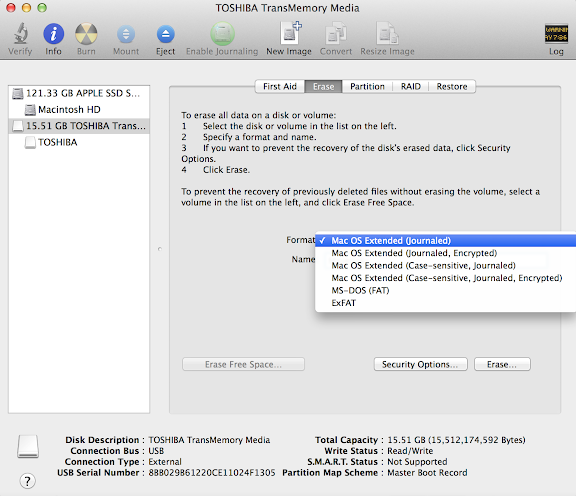Eject the disk using Eject icon
The image size is (576, 496).
(166, 34)
